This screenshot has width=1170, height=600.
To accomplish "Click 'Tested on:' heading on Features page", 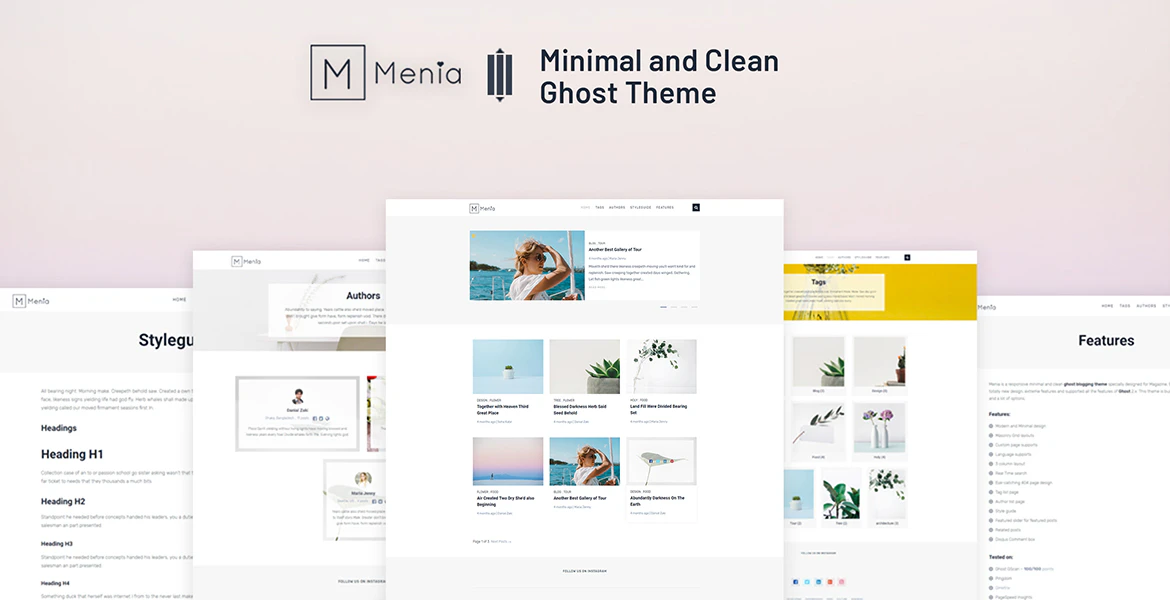I will 1001,557.
